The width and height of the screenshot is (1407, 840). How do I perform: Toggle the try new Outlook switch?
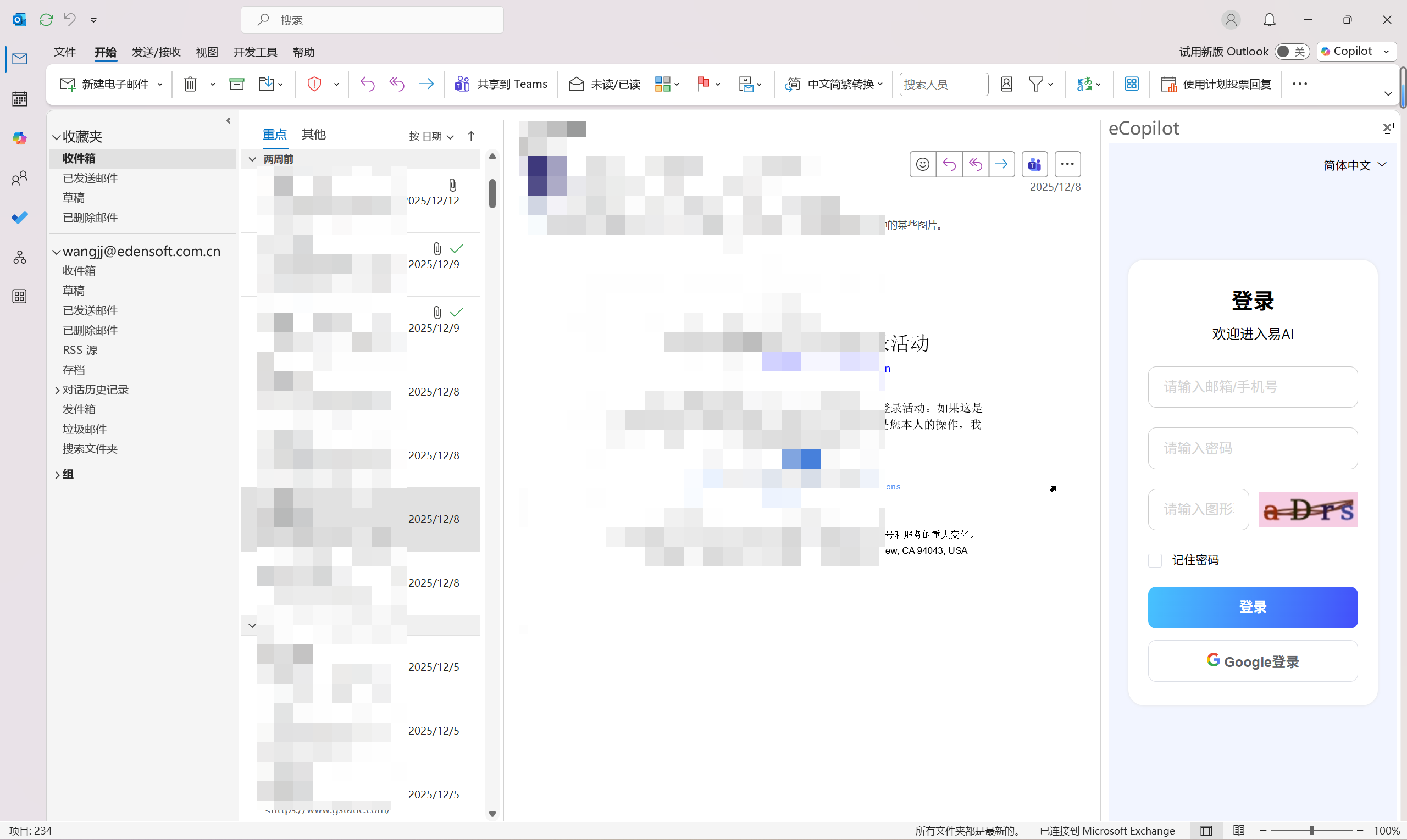(x=1292, y=52)
